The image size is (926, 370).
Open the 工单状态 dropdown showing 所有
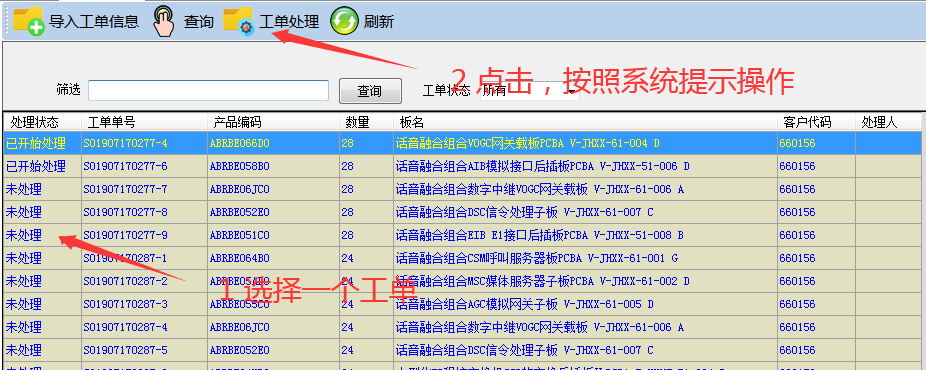point(530,91)
